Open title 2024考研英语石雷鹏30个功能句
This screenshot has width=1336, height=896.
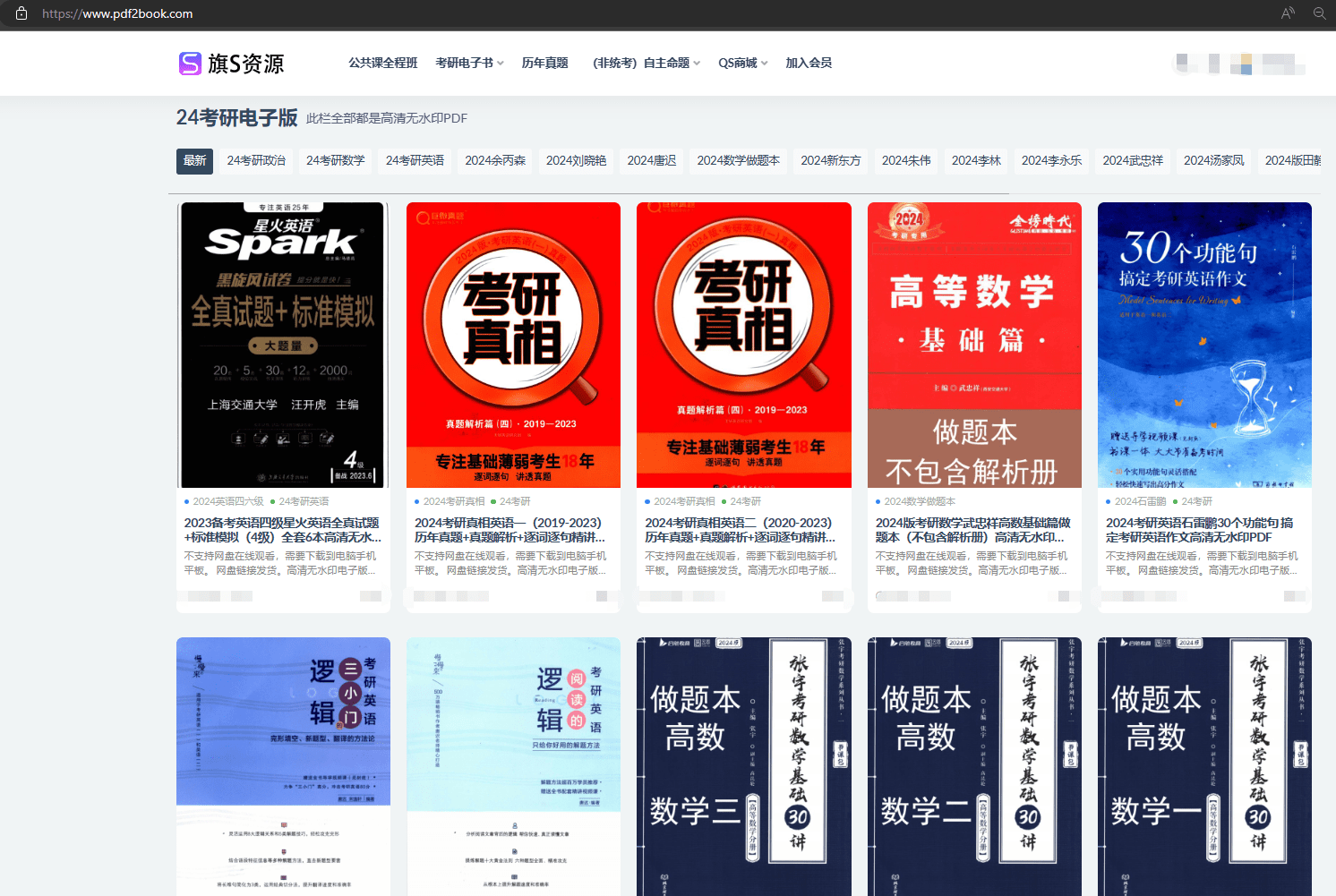pos(1199,530)
